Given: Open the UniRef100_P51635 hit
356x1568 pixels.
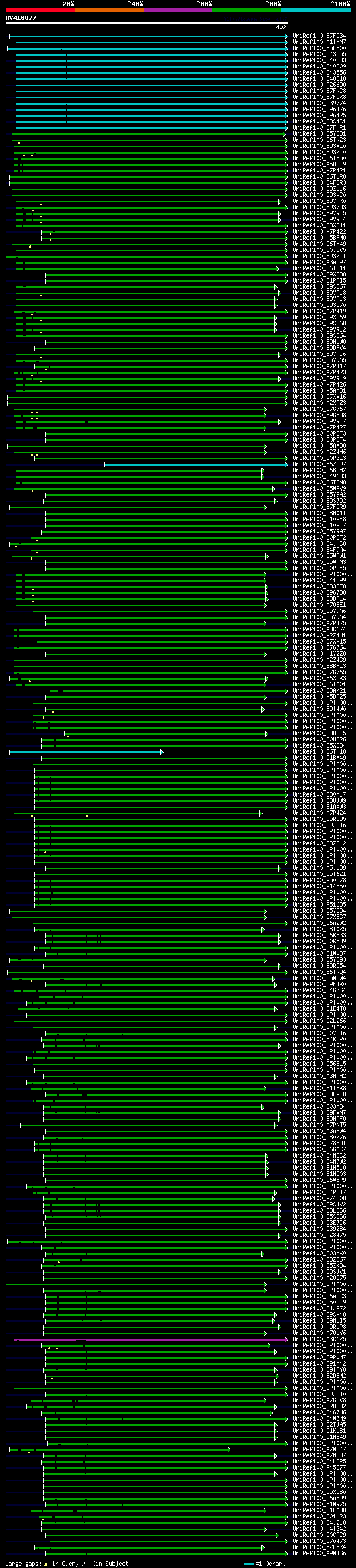Looking at the screenshot, I should [319, 904].
